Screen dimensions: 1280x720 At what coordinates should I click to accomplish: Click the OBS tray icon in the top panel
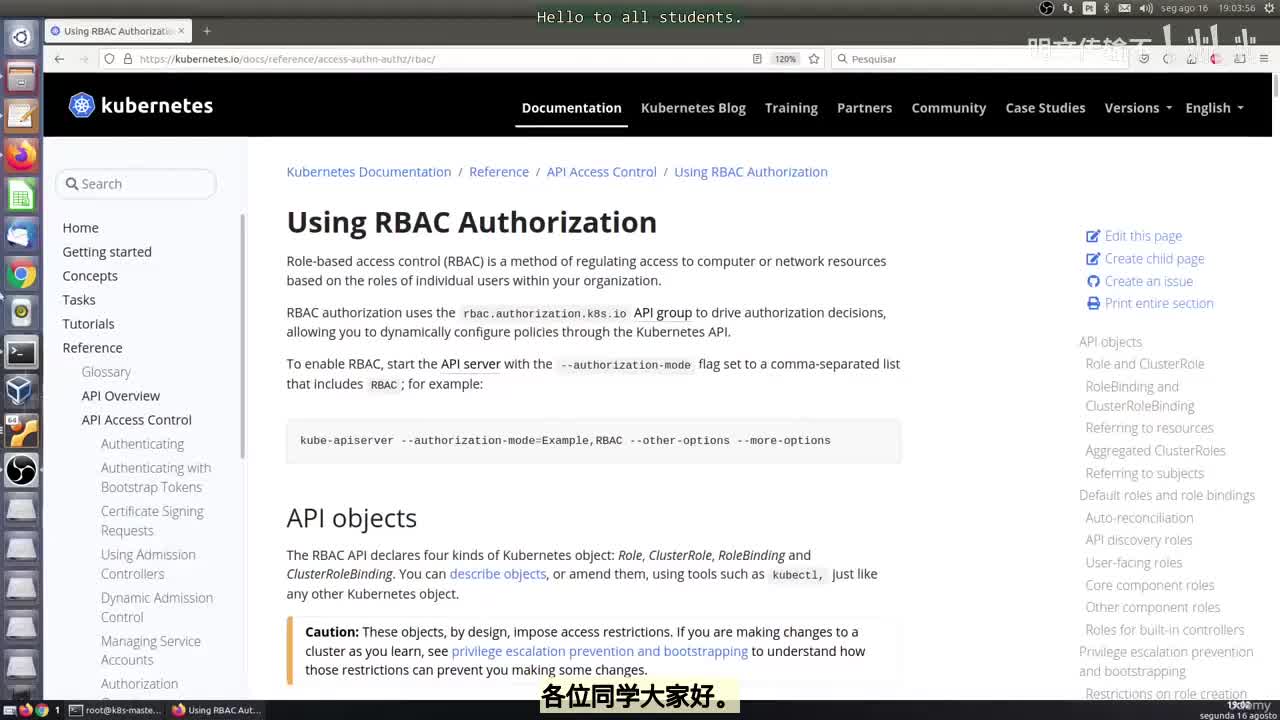point(1047,8)
